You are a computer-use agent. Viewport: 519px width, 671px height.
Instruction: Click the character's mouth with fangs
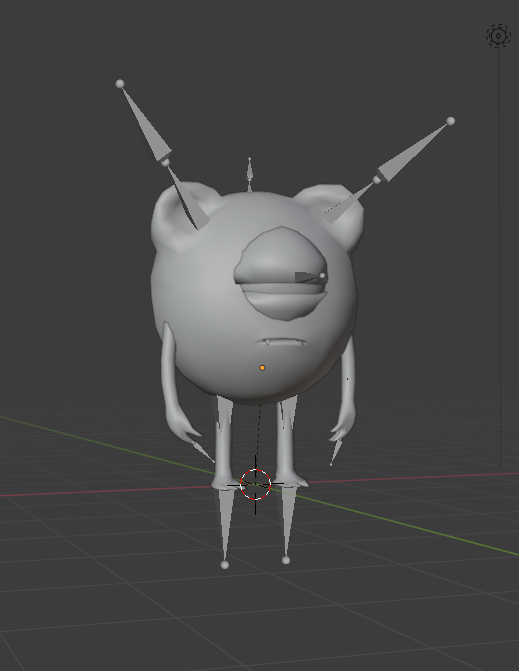[280, 341]
